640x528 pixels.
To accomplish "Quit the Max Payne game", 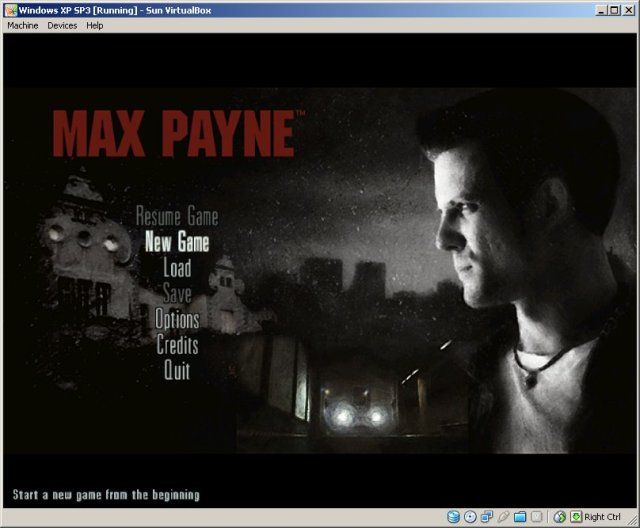I will (x=176, y=371).
